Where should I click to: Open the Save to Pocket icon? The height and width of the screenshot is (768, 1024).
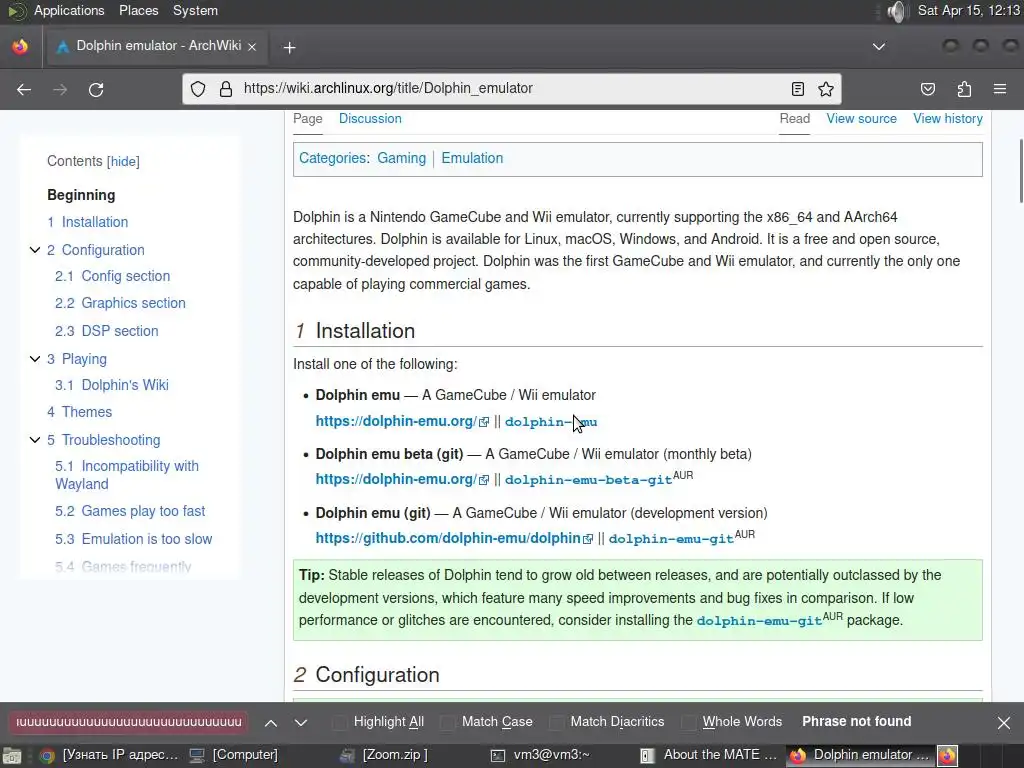point(927,89)
